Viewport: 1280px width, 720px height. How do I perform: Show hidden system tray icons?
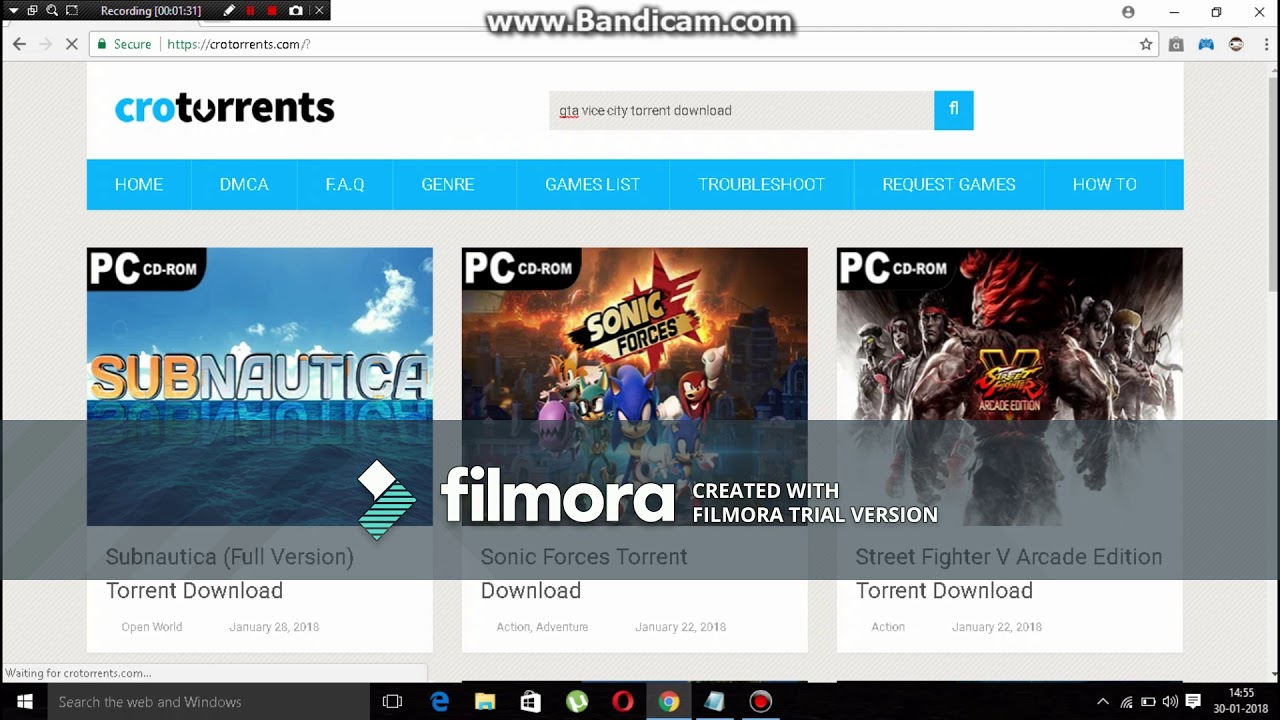tap(1103, 702)
